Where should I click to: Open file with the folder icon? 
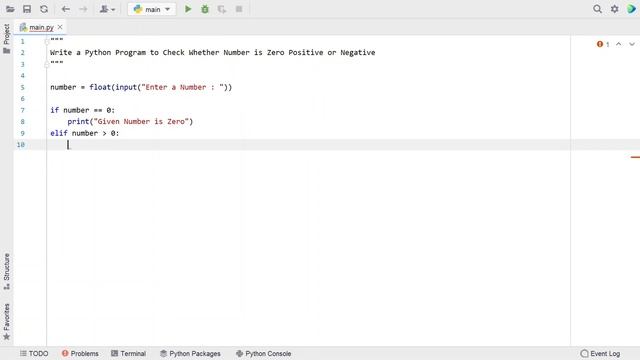(x=10, y=9)
